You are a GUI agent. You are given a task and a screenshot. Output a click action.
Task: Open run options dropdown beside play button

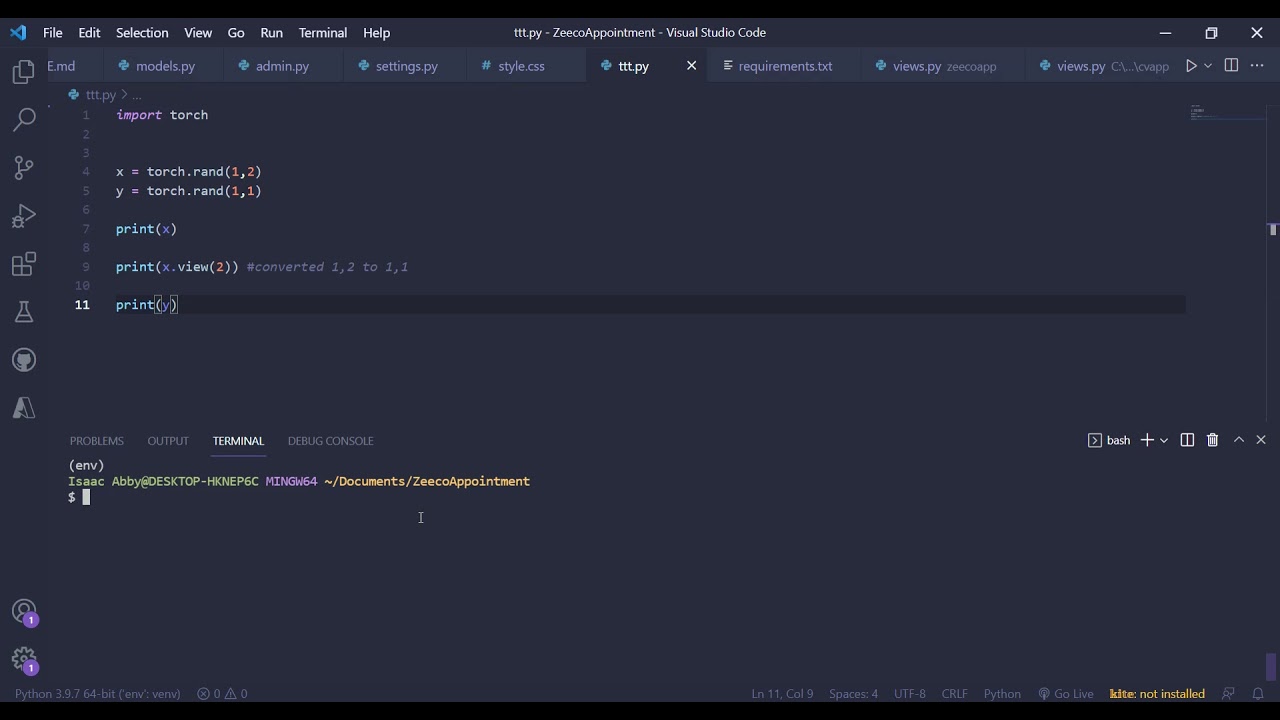[1208, 66]
